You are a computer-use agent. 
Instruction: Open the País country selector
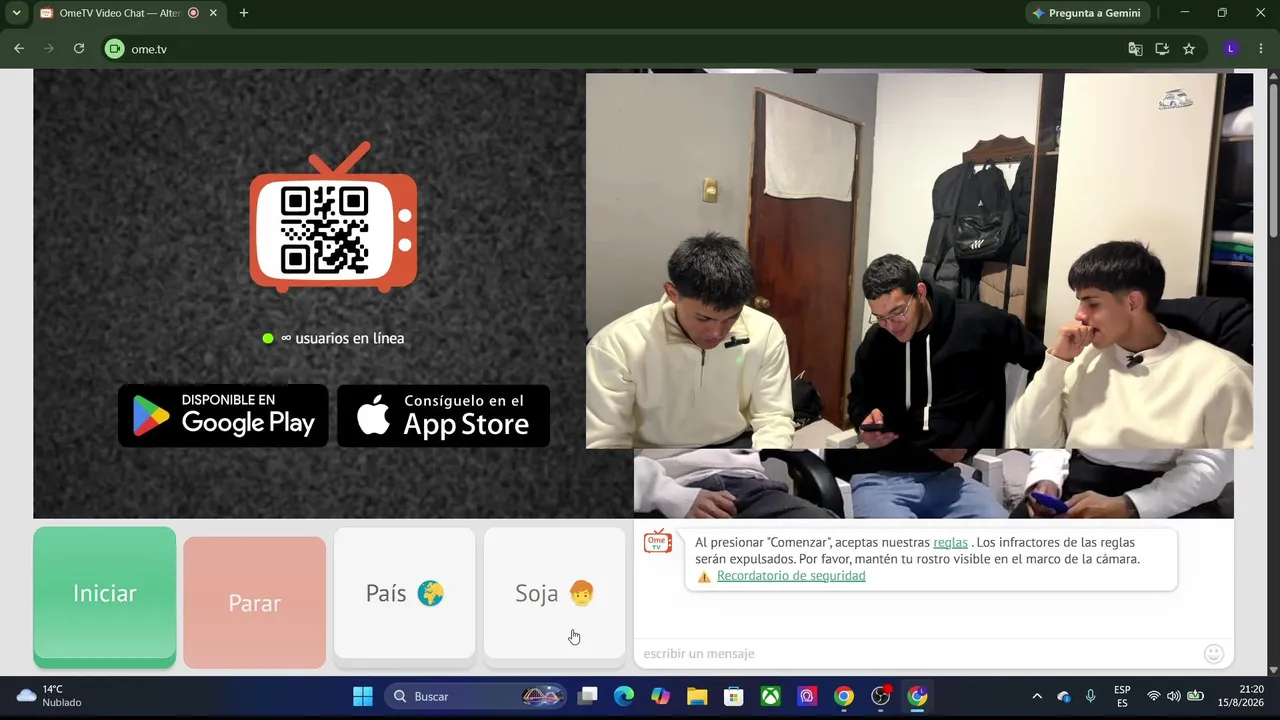pyautogui.click(x=405, y=595)
